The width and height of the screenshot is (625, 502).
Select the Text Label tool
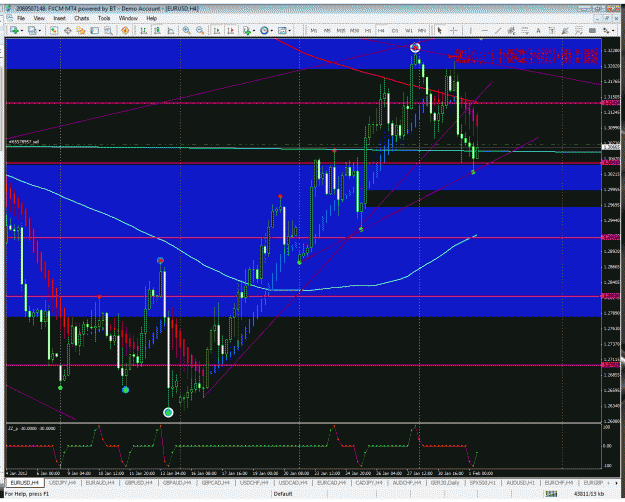pos(552,30)
